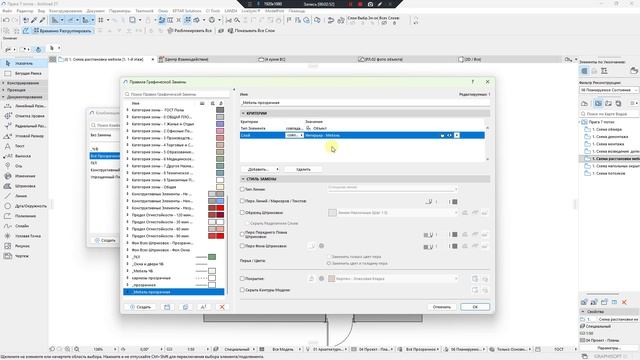
Task: Enable the Покрытие surface override checkbox
Action: [x=242, y=278]
